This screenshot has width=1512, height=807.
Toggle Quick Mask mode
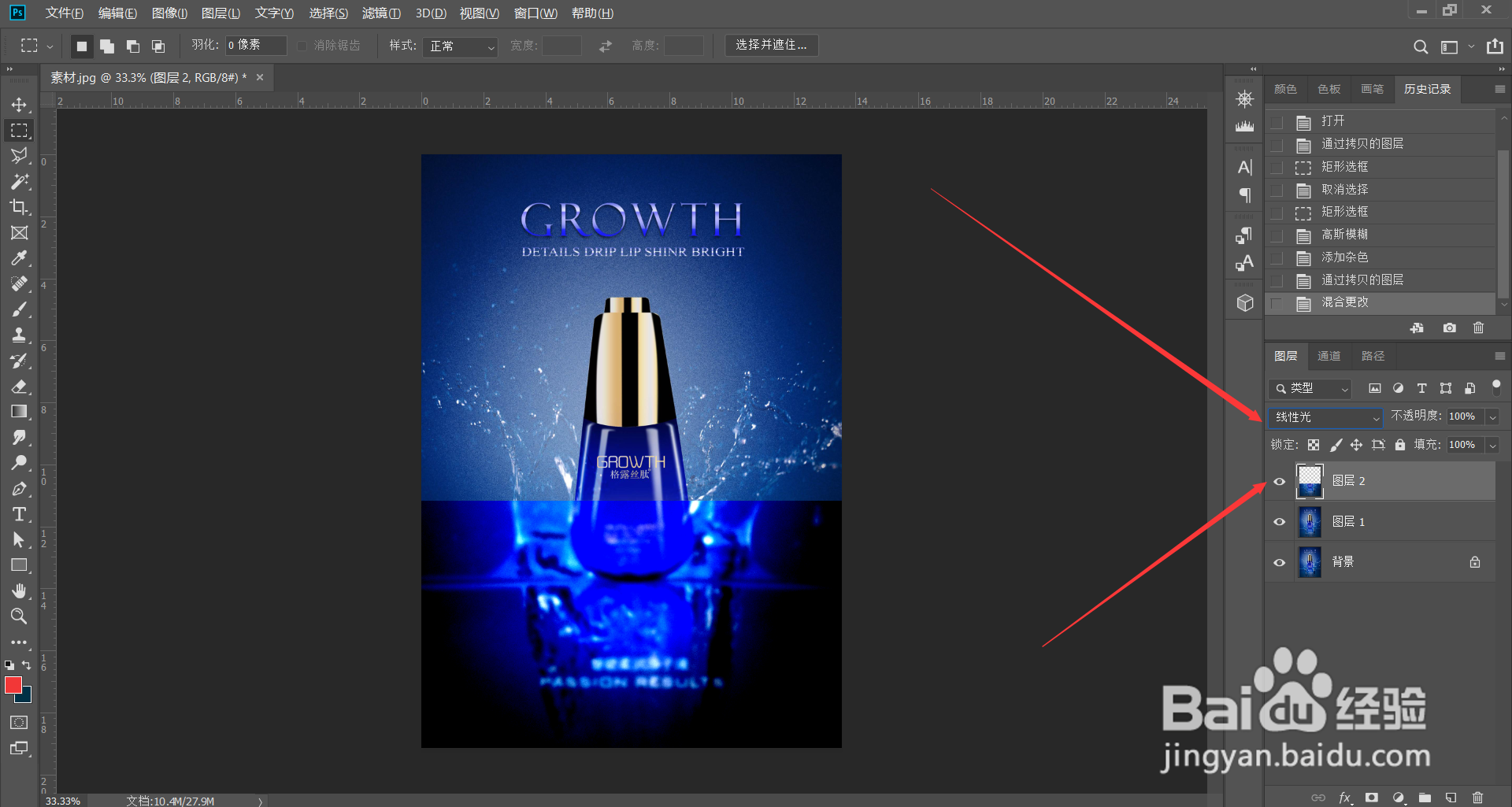(x=19, y=722)
